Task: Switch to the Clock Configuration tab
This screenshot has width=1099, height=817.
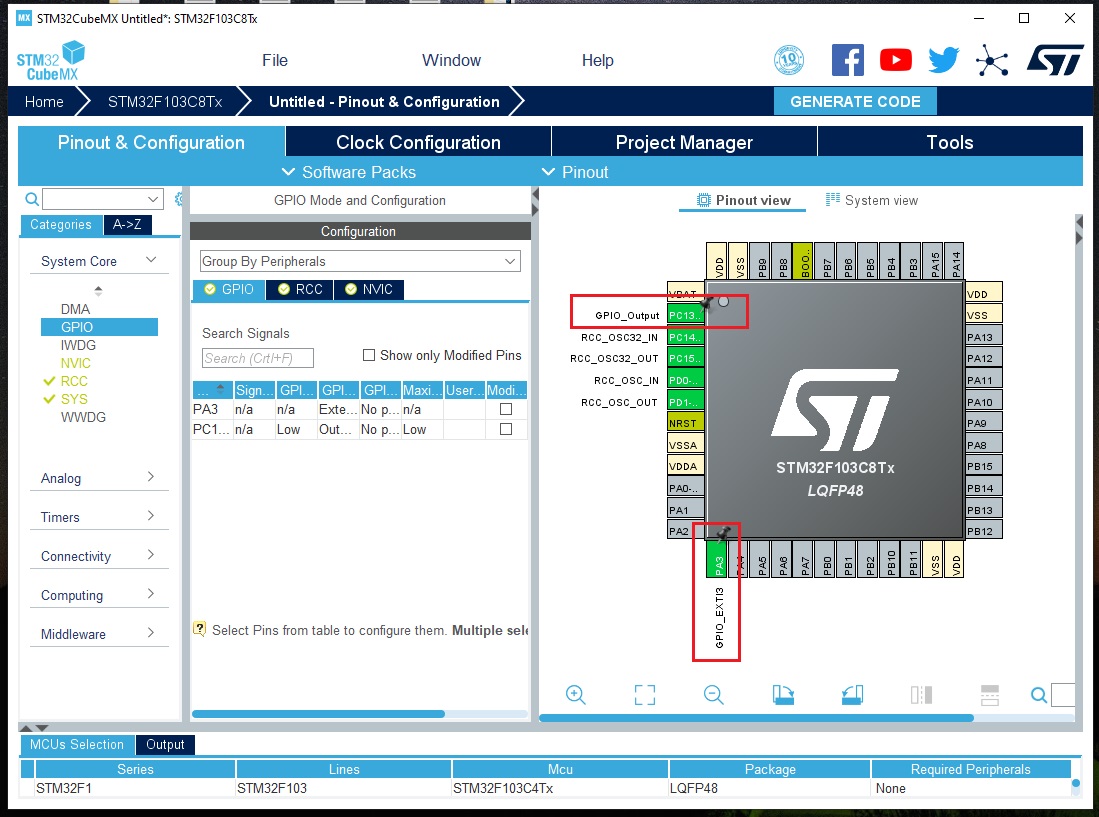Action: (x=418, y=142)
